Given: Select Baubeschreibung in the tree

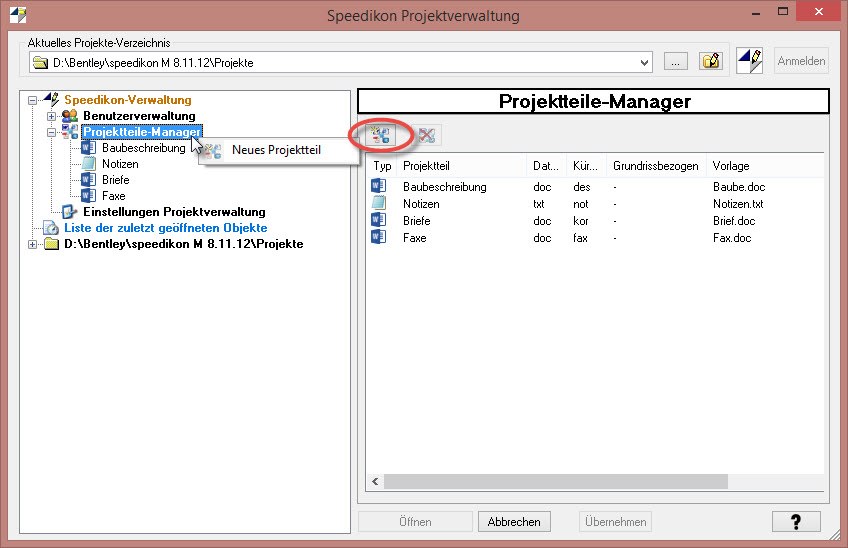Looking at the screenshot, I should (144, 148).
